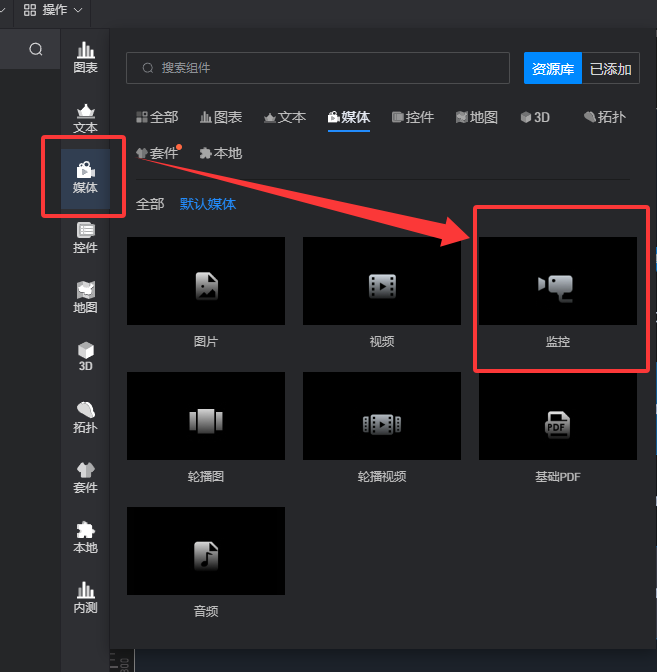Open the 图表 sidebar category

(x=85, y=58)
